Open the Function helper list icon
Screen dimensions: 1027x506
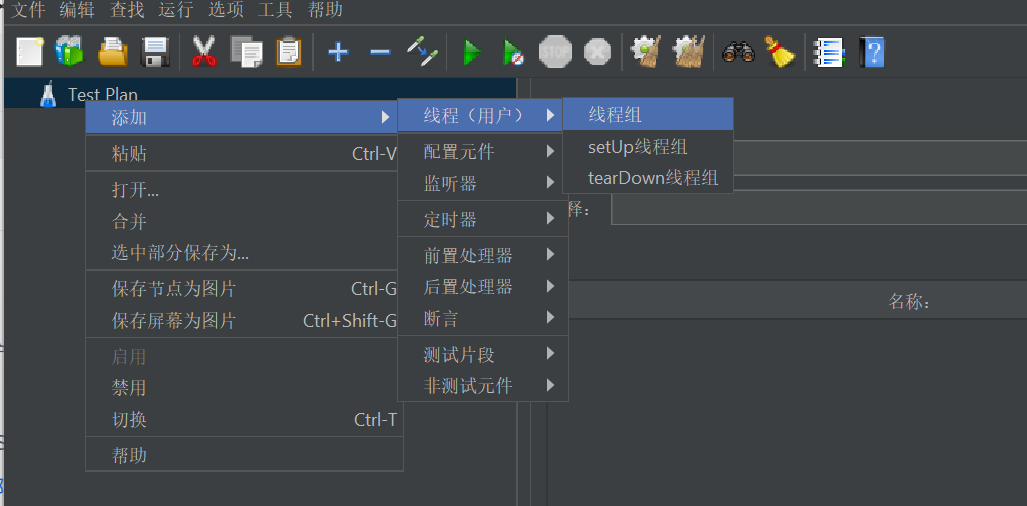[829, 51]
